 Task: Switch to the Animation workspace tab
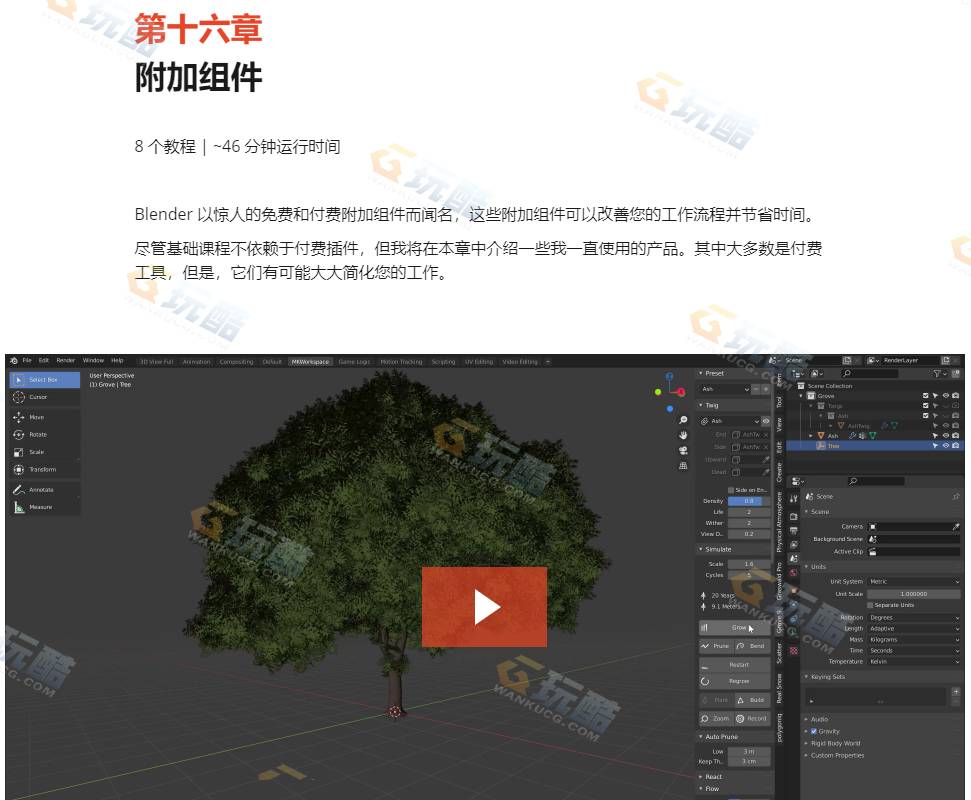click(196, 362)
